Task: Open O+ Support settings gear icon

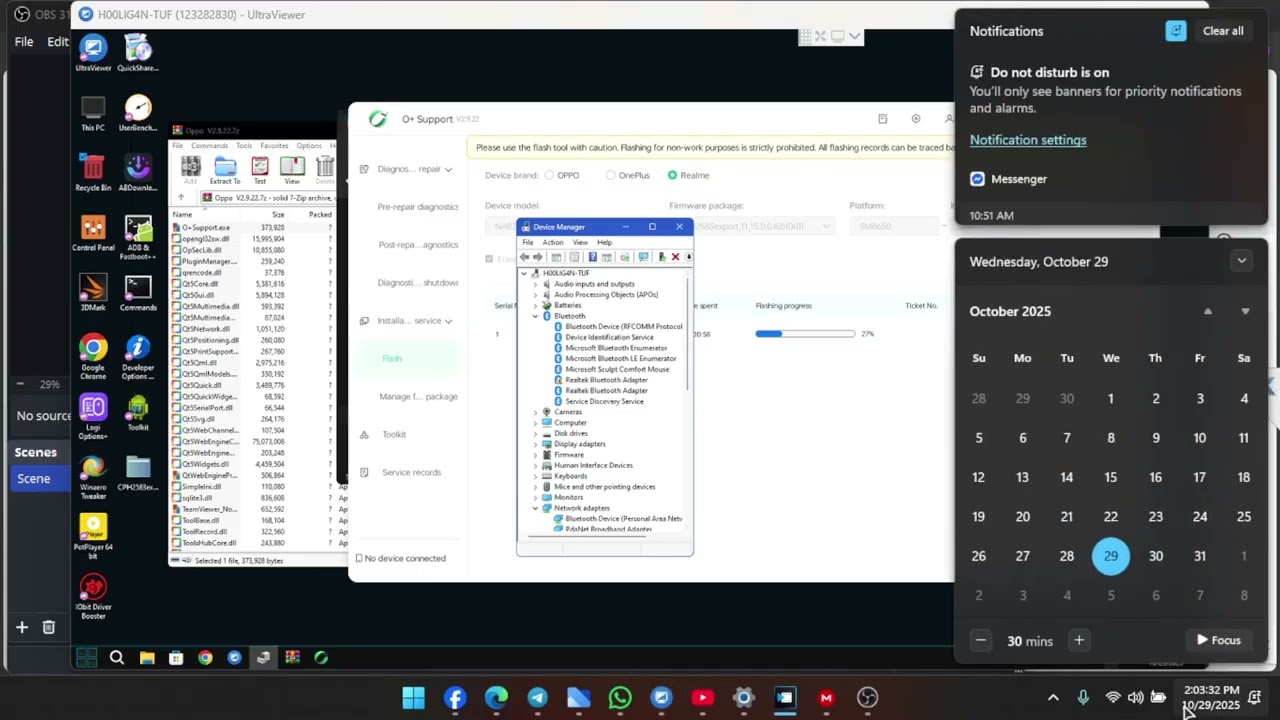Action: point(915,119)
